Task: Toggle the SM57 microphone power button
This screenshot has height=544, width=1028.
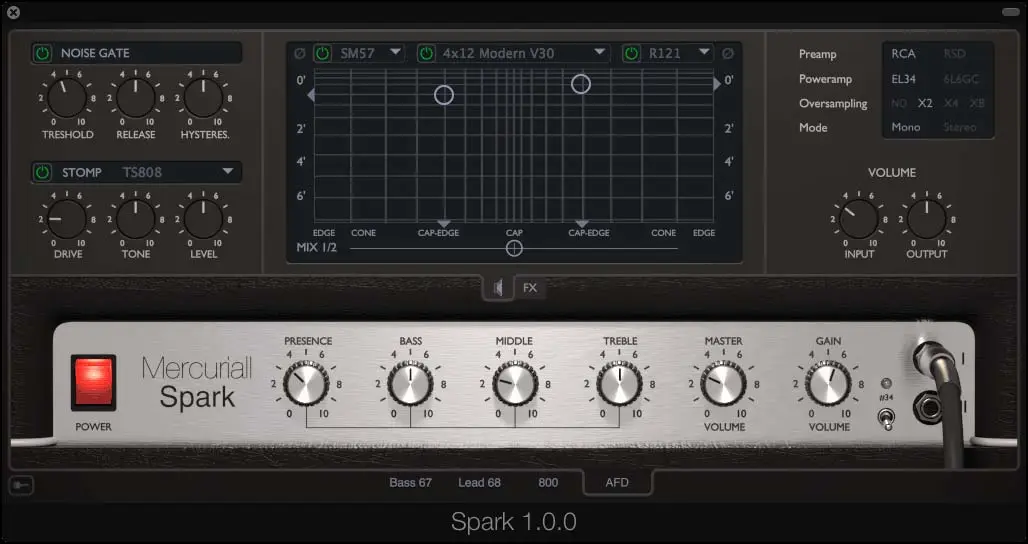Action: point(322,53)
